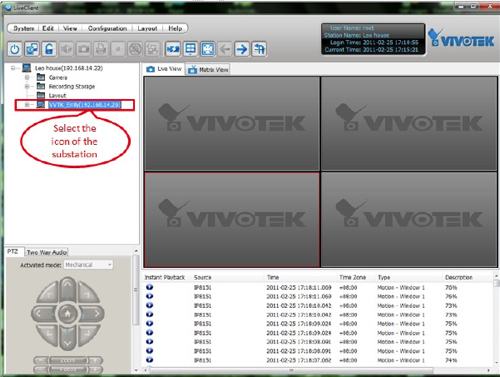Open the Layout menu
This screenshot has width=500, height=377.
click(147, 28)
